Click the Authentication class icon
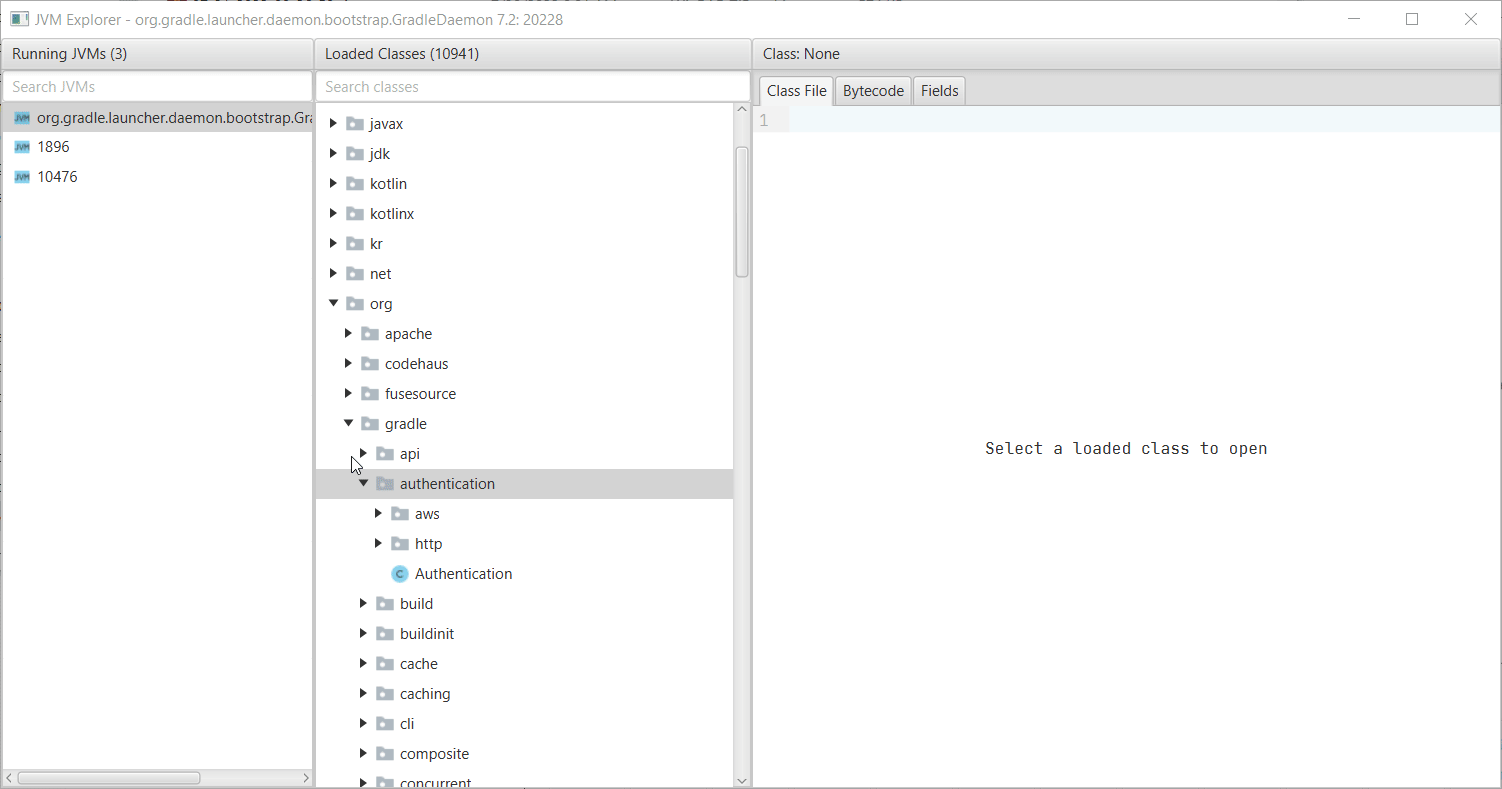Image resolution: width=1502 pixels, height=789 pixels. [x=400, y=574]
